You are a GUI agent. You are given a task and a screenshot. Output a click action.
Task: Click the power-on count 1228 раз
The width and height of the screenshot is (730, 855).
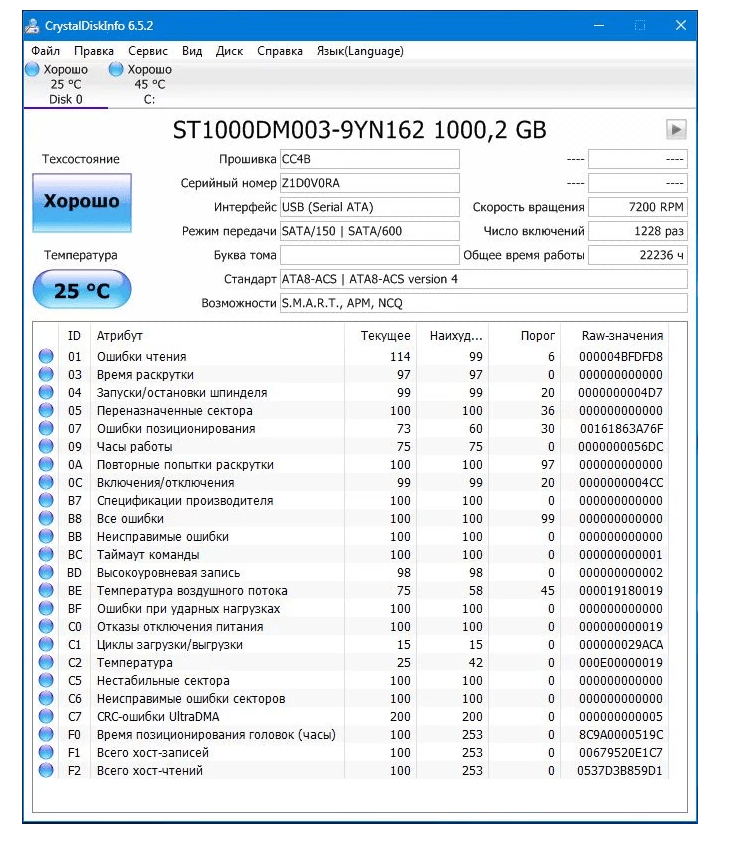(x=638, y=231)
